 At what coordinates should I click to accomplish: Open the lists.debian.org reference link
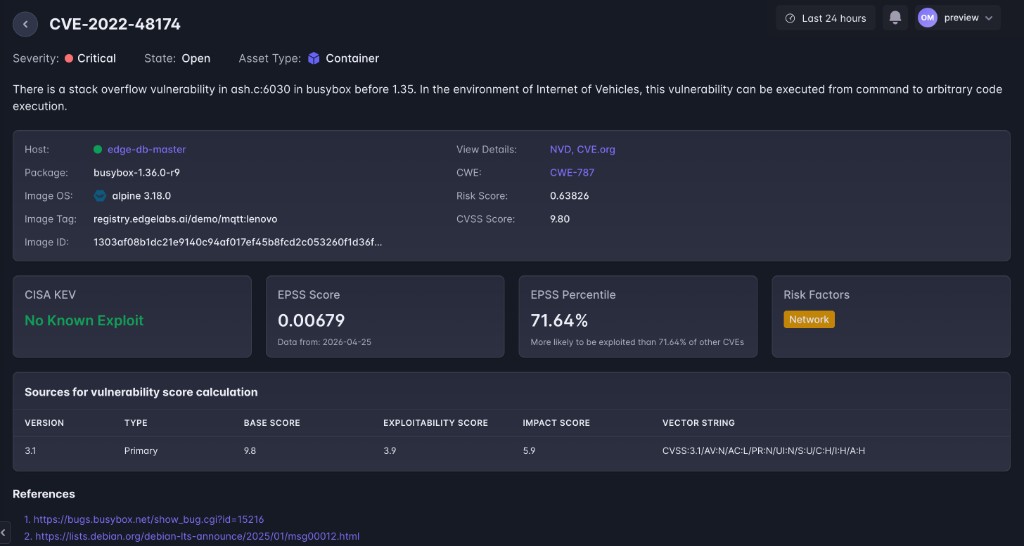click(197, 536)
